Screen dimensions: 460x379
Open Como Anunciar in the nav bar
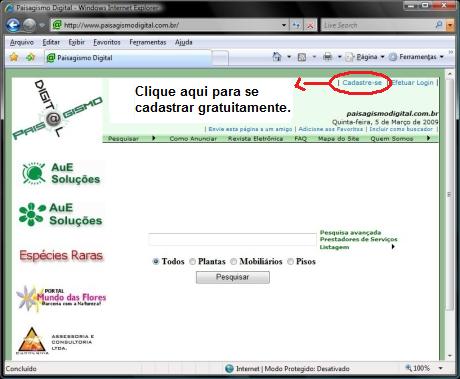click(193, 139)
